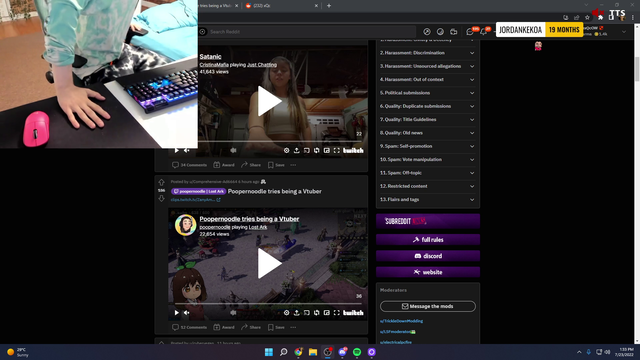Switch to the (232) xQc browser tab
The image size is (640, 360).
click(282, 6)
